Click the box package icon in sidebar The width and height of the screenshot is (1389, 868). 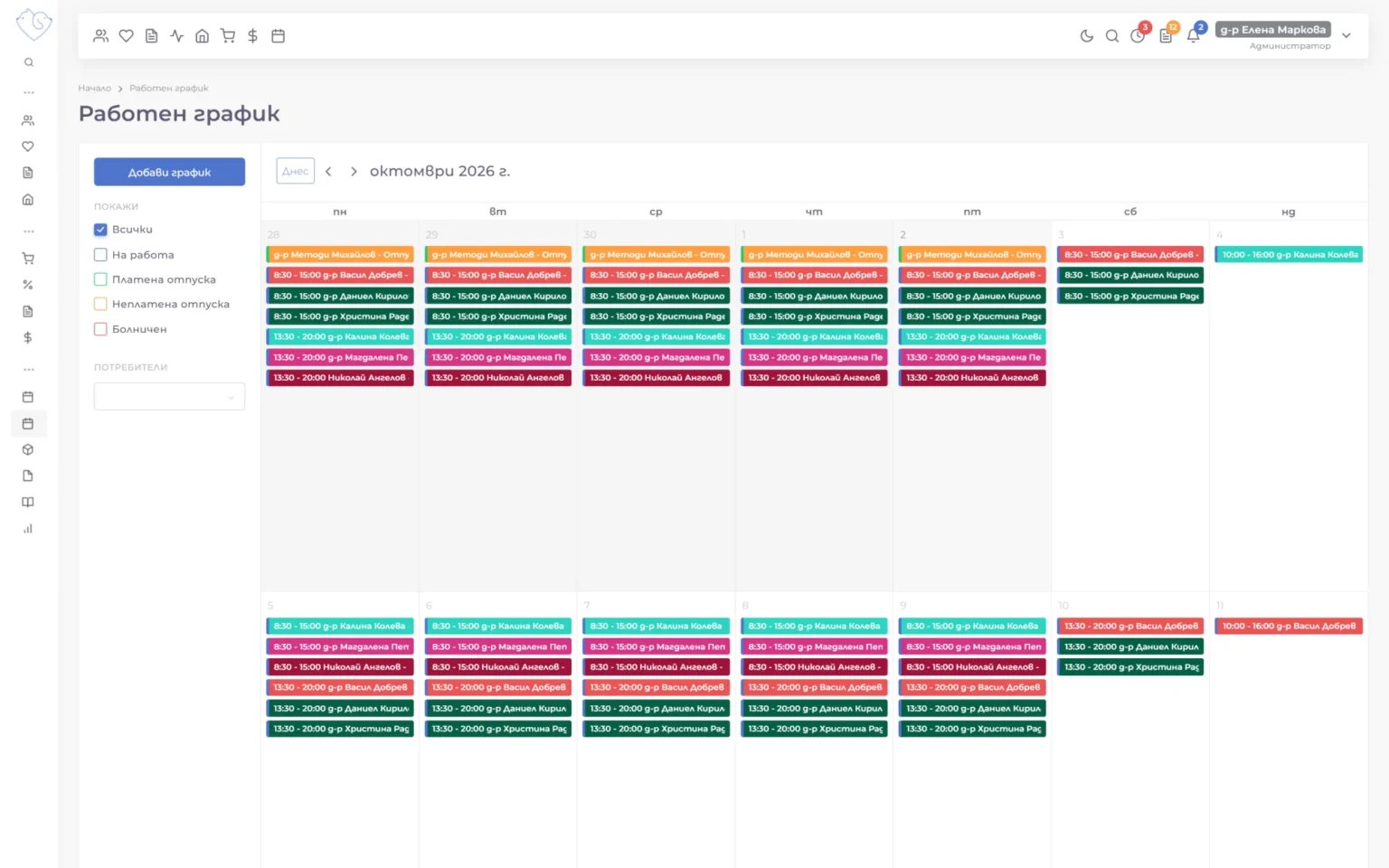28,449
